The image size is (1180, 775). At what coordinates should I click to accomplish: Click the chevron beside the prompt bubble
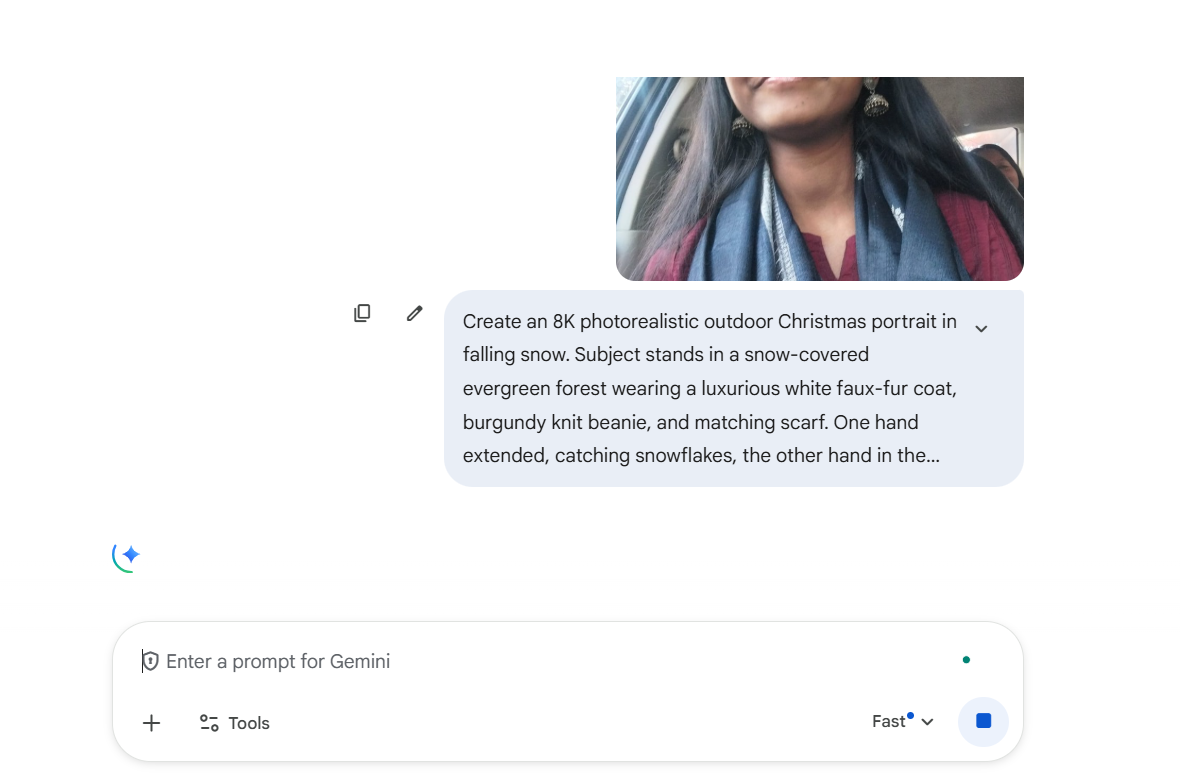tap(981, 328)
